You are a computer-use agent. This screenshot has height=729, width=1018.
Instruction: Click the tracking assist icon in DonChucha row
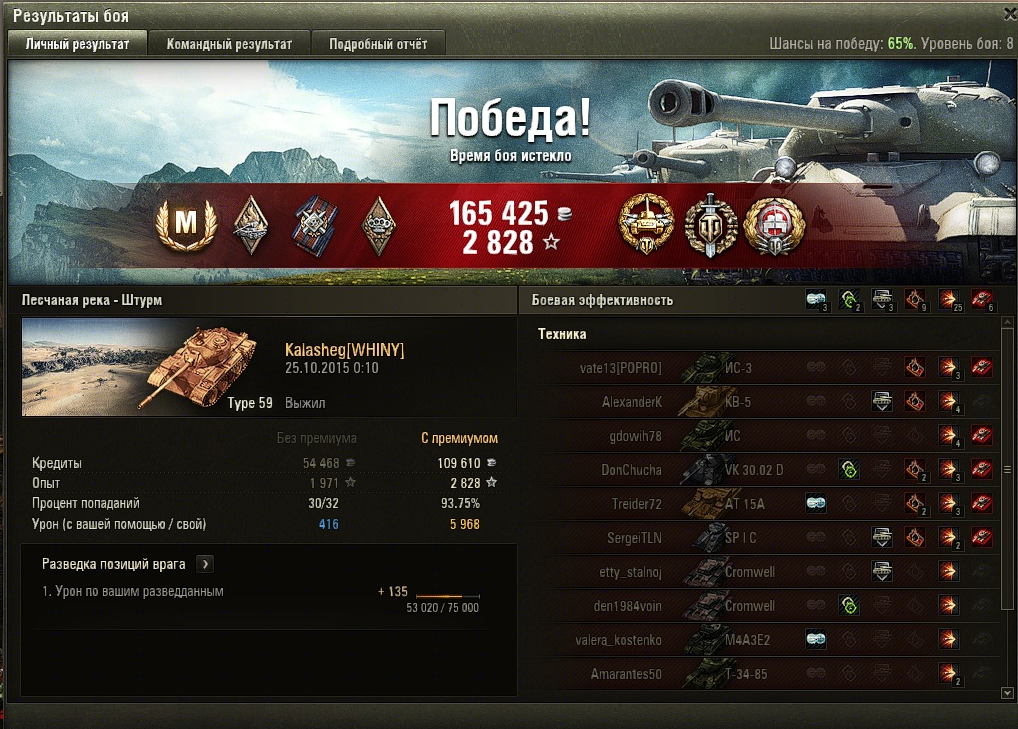pos(849,469)
